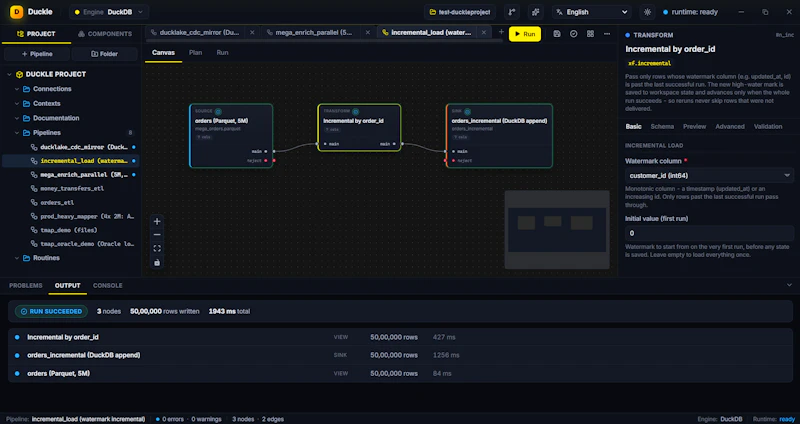Open the Schema tab in properties
Image resolution: width=800 pixels, height=424 pixels.
tap(662, 127)
